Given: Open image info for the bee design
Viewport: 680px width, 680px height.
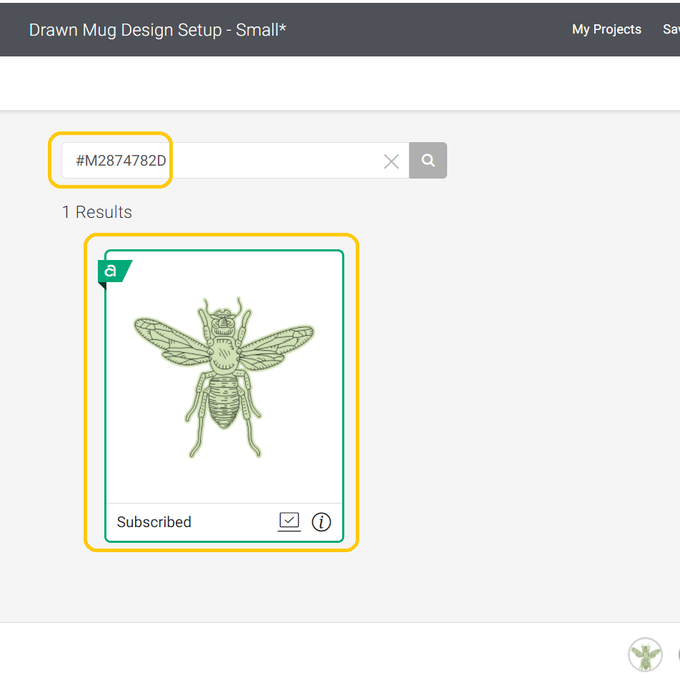Looking at the screenshot, I should 321,522.
